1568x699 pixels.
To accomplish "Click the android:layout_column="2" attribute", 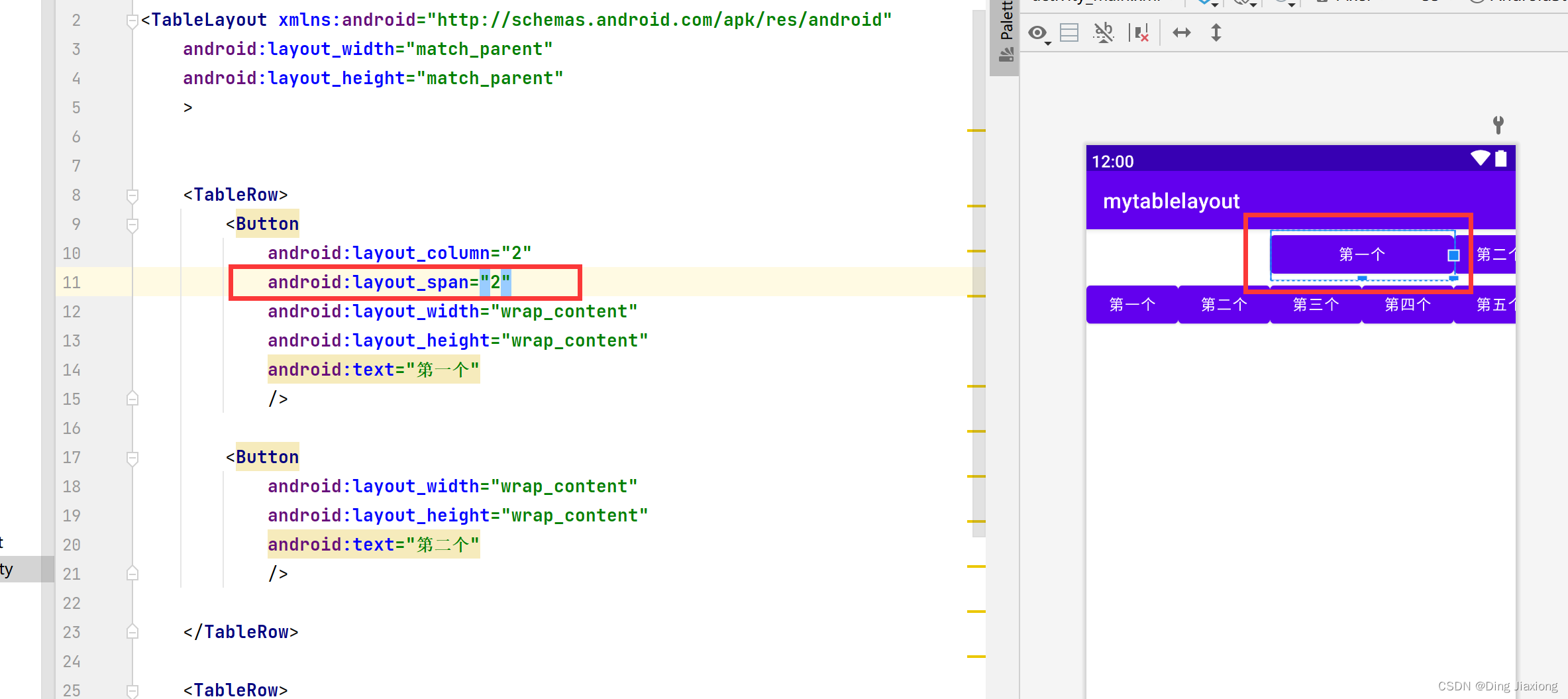I will 399,253.
